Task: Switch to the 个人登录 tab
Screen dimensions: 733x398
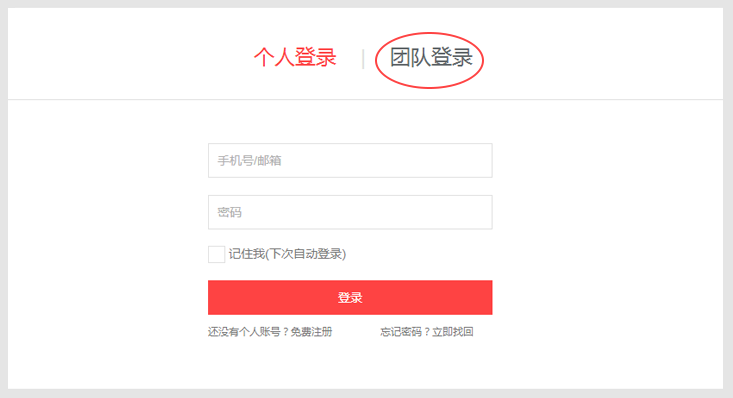Action: coord(295,58)
